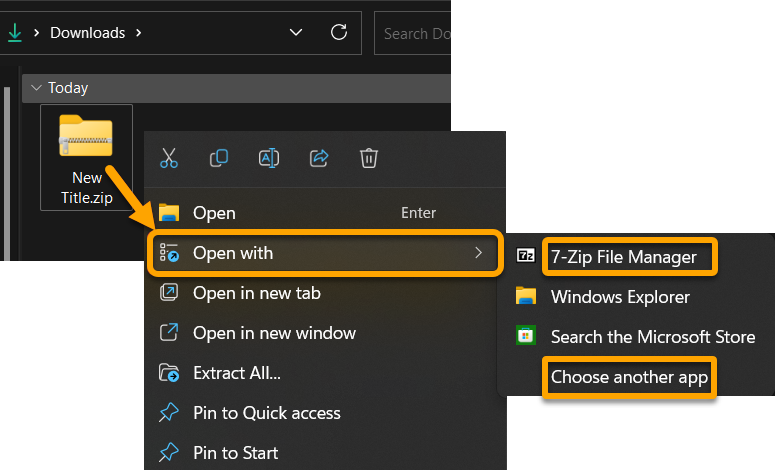The height and width of the screenshot is (470, 775).
Task: Open with 7-Zip File Manager
Action: click(x=623, y=257)
